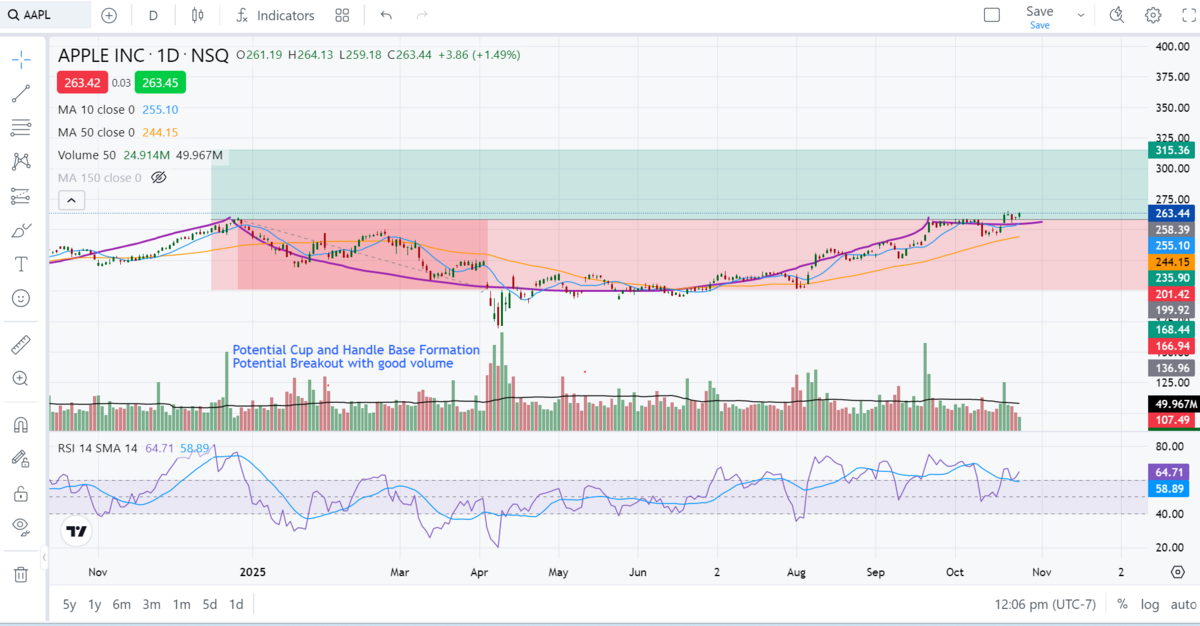Activate the magnet mode icon
The image size is (1200, 626).
pos(20,424)
